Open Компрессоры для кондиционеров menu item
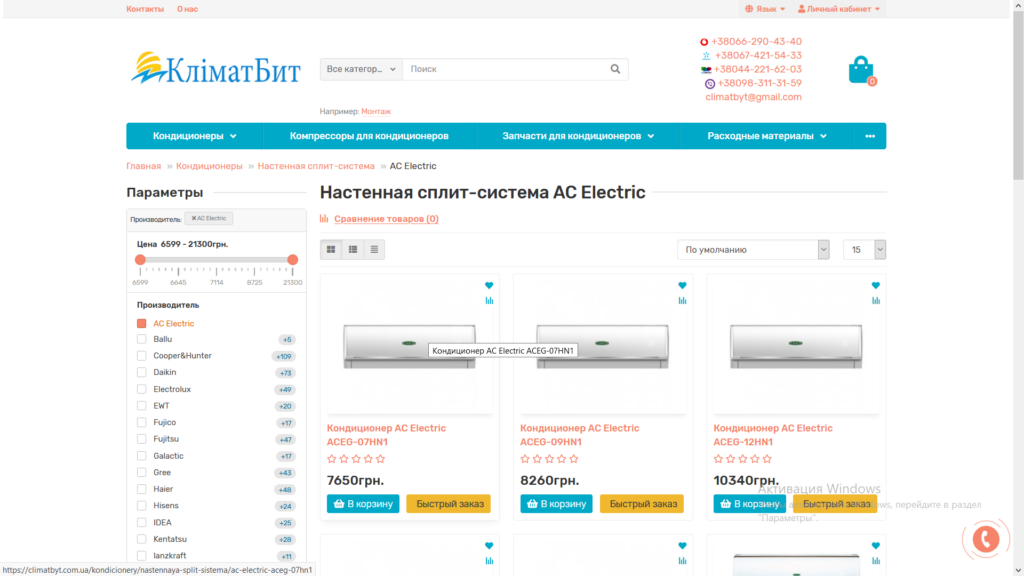The image size is (1024, 576). click(x=369, y=136)
